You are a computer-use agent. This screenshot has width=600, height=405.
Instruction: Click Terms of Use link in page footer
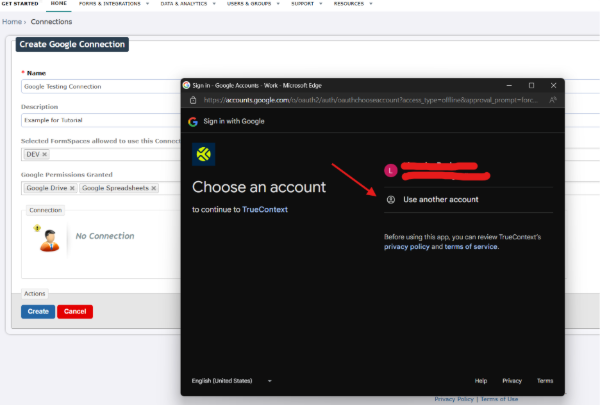[x=499, y=399]
